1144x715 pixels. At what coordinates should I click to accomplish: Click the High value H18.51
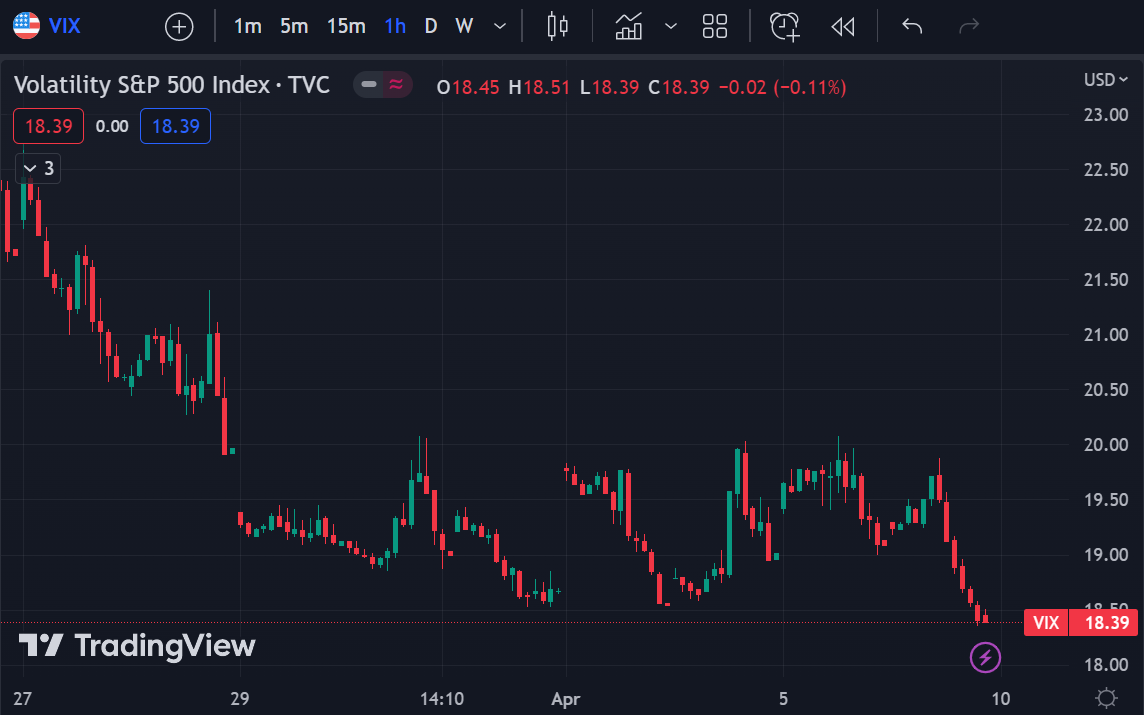coord(538,88)
